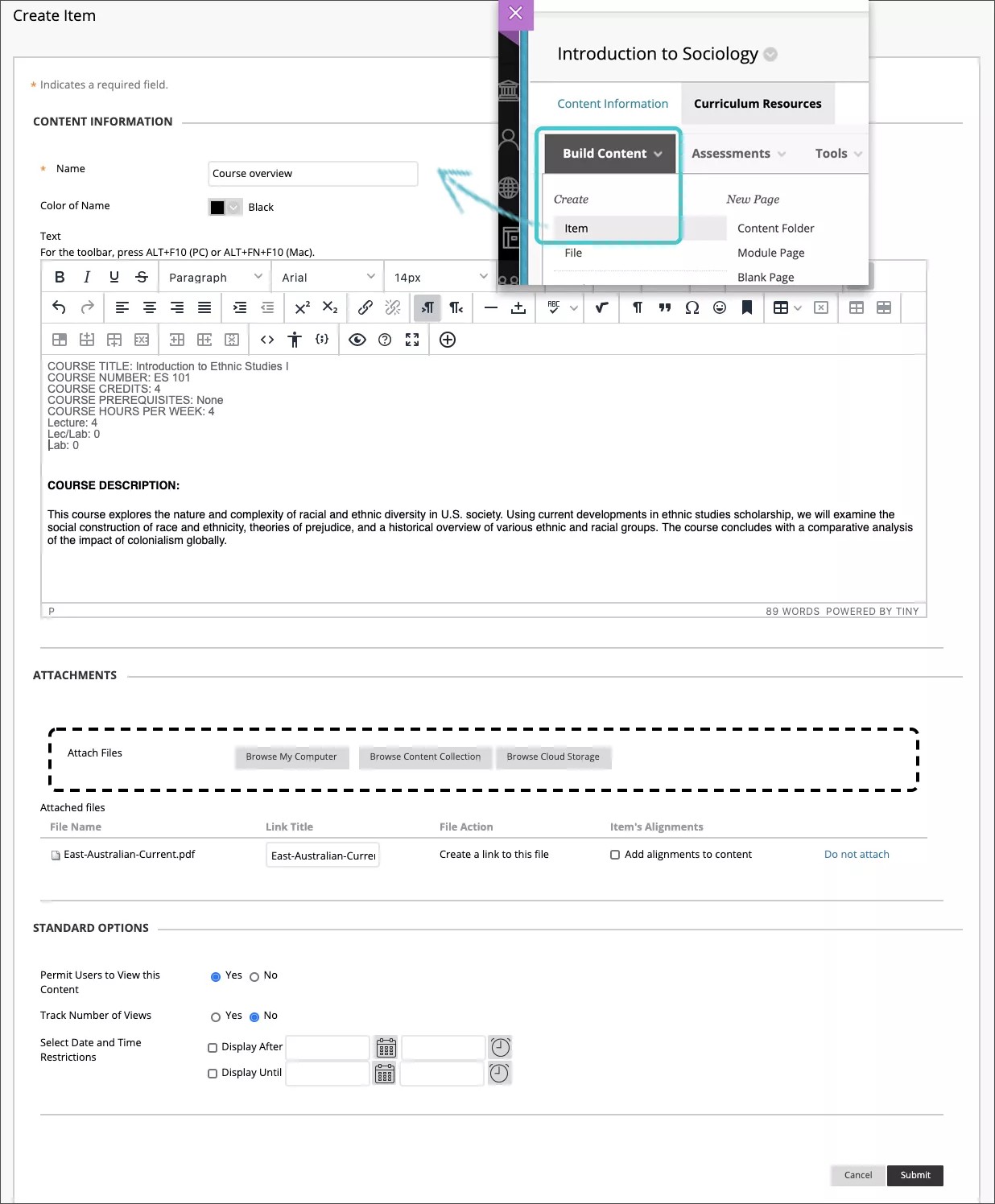Open the source code view icon
Viewport: 995px width, 1204px height.
(266, 339)
